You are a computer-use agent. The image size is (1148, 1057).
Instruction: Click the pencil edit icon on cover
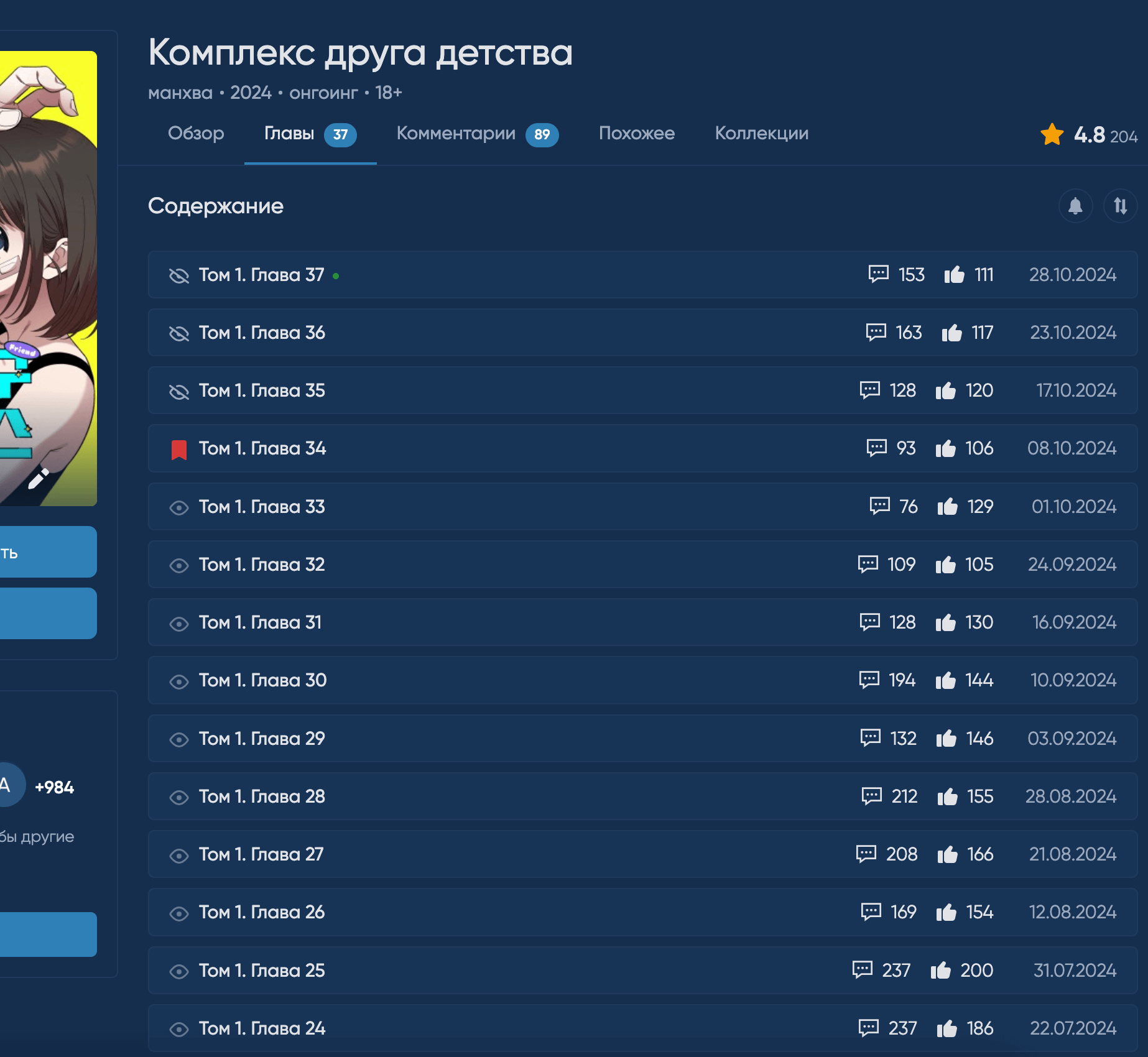pyautogui.click(x=39, y=479)
